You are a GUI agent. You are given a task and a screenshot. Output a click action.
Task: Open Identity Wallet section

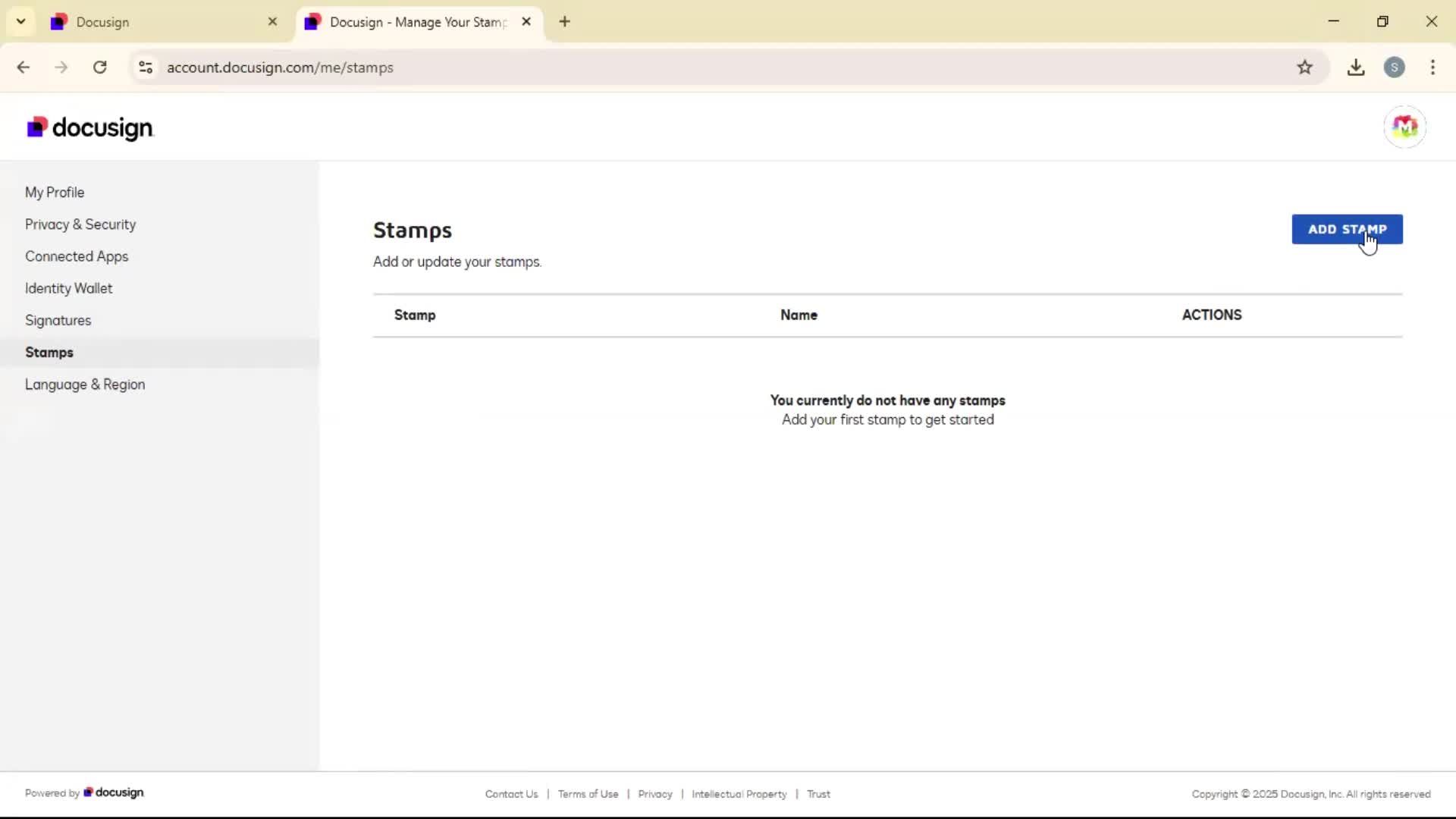coord(68,288)
